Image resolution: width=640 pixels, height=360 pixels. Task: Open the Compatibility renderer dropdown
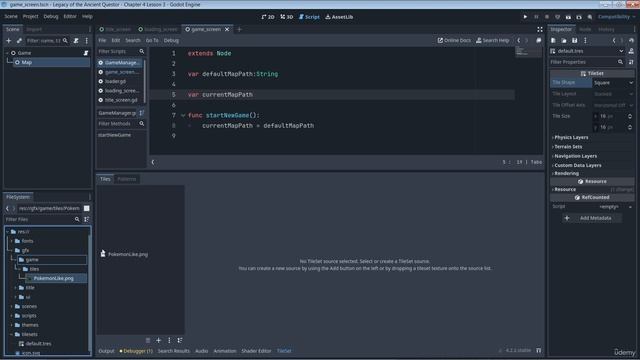click(616, 17)
